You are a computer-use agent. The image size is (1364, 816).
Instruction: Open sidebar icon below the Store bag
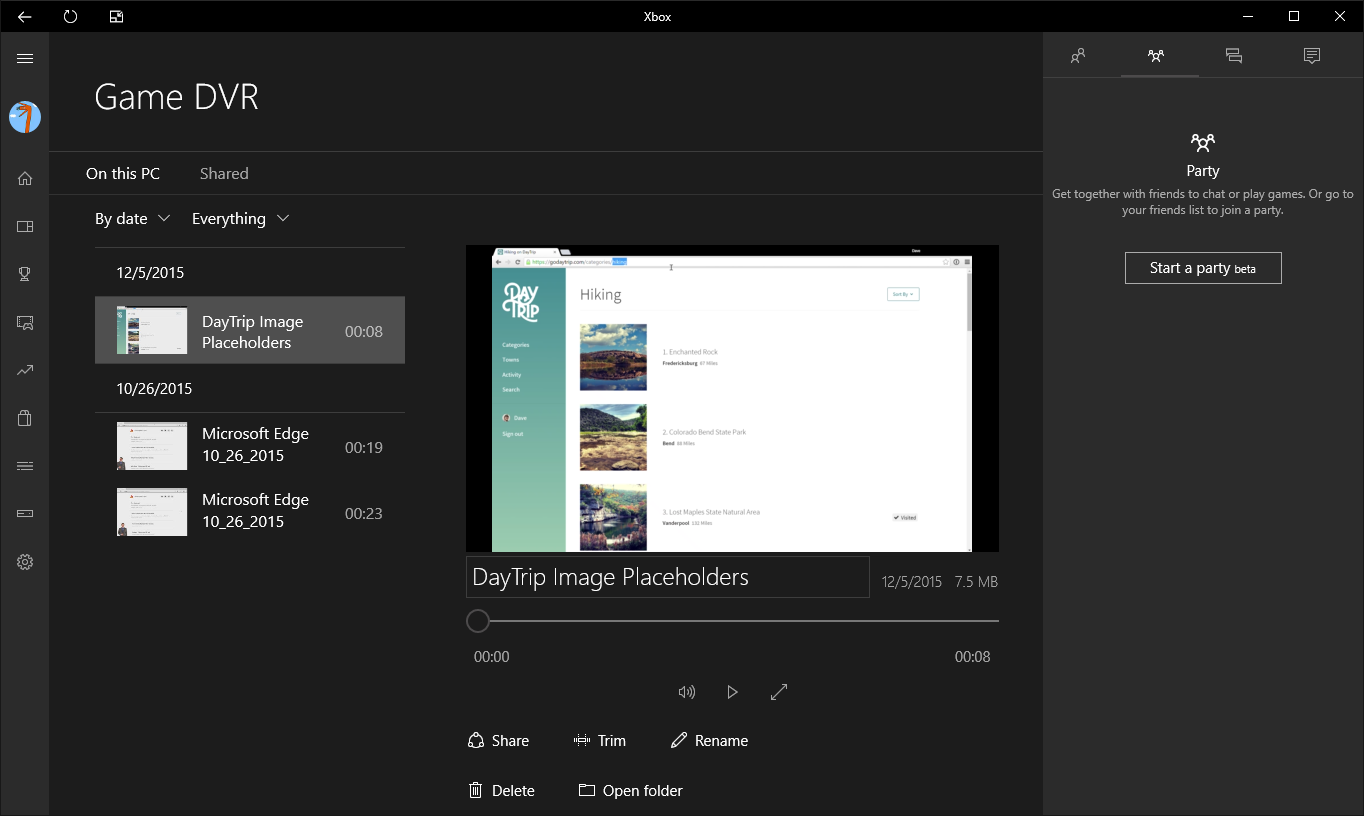click(25, 466)
